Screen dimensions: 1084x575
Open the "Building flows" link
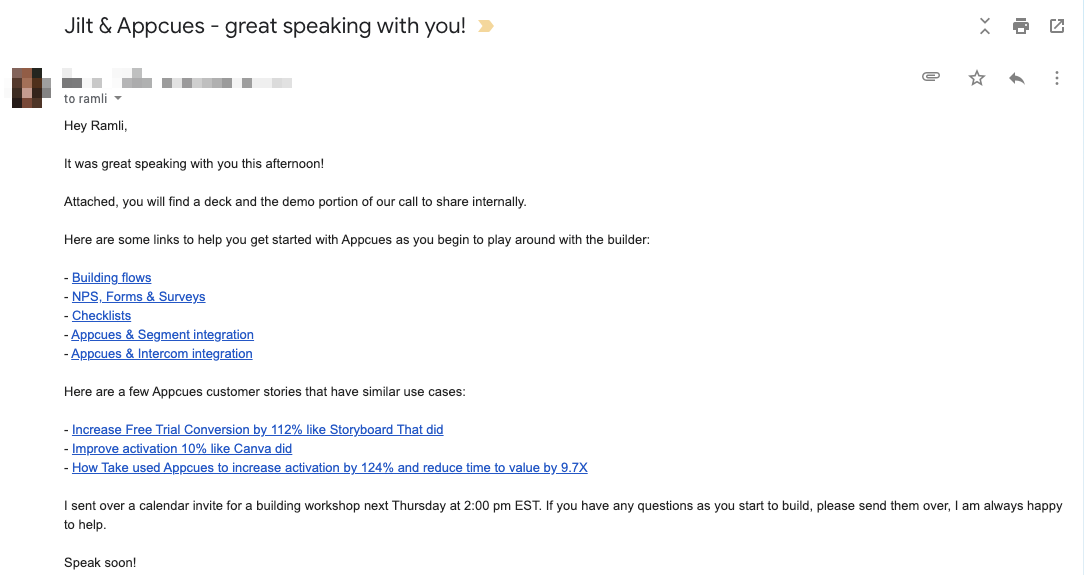112,277
